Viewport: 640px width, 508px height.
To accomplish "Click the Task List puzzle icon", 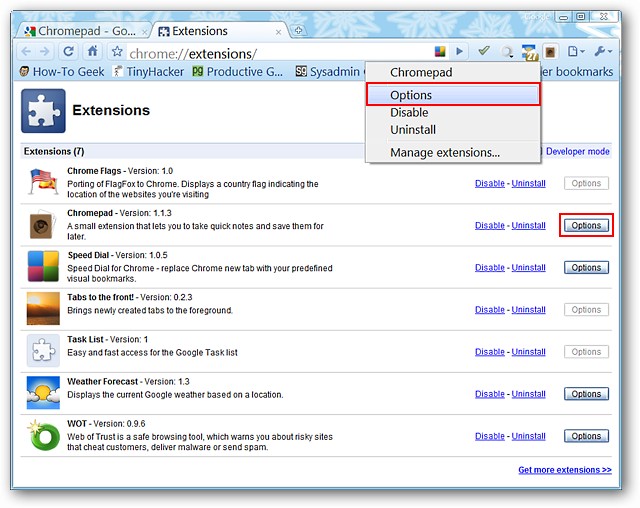I will click(43, 350).
